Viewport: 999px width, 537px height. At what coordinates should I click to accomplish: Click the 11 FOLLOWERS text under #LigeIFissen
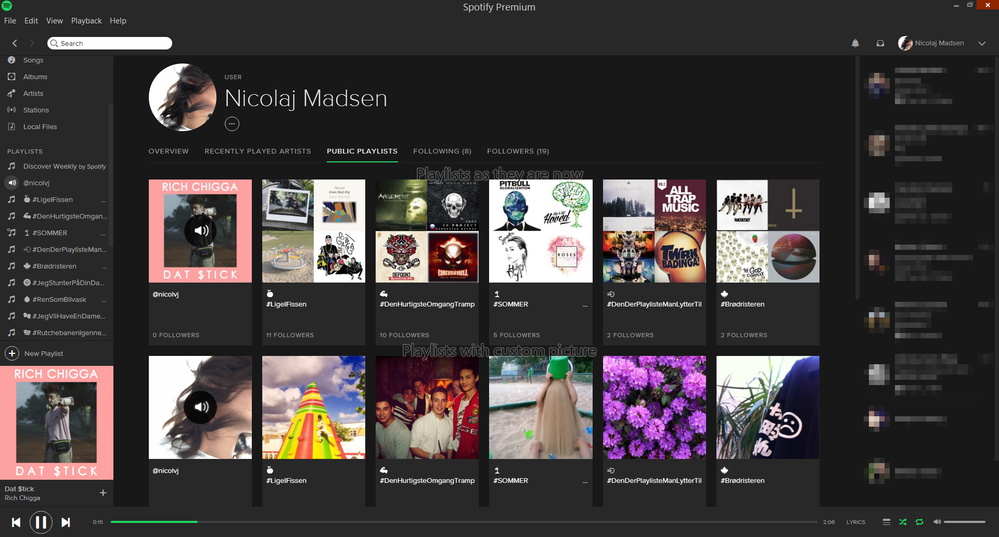click(x=290, y=335)
